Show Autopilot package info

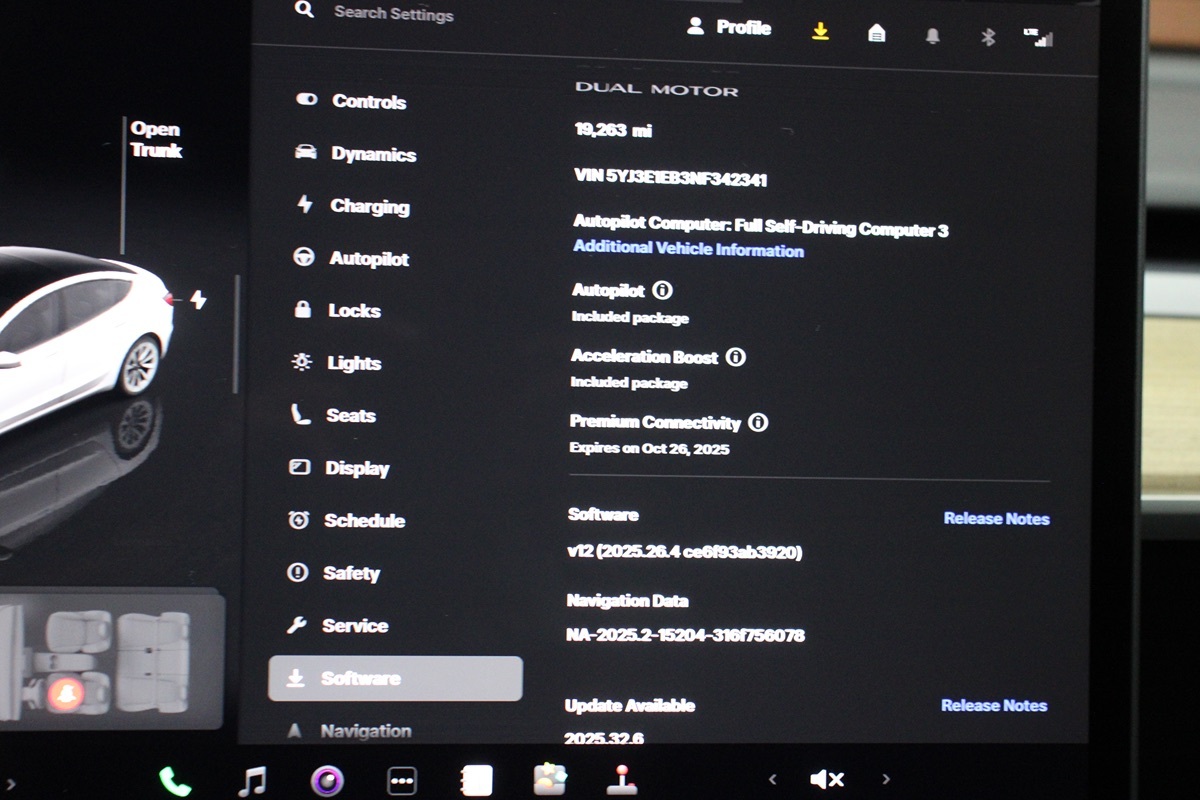tap(662, 290)
